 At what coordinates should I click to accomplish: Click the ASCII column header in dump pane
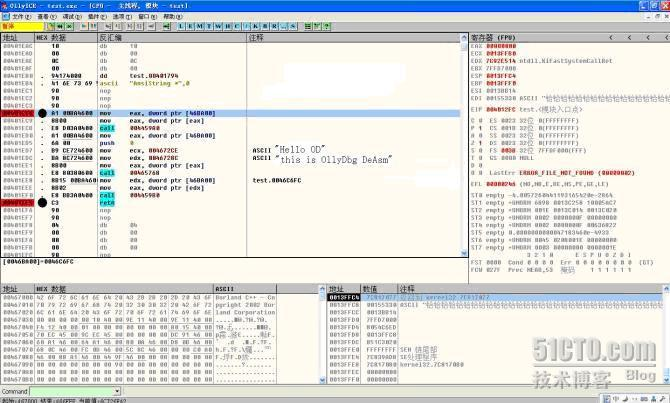(244, 289)
